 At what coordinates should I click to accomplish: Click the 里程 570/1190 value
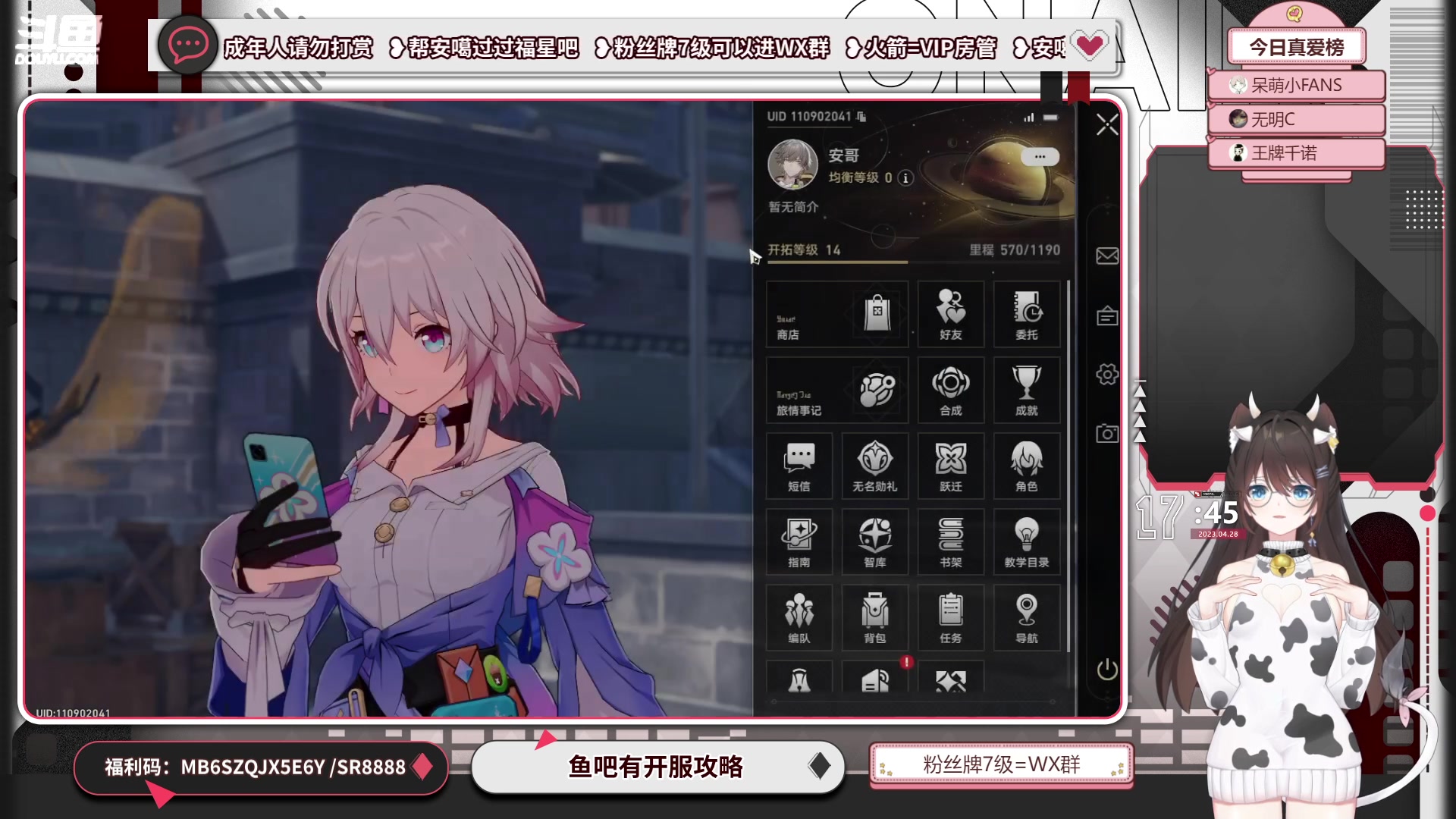(x=1015, y=250)
